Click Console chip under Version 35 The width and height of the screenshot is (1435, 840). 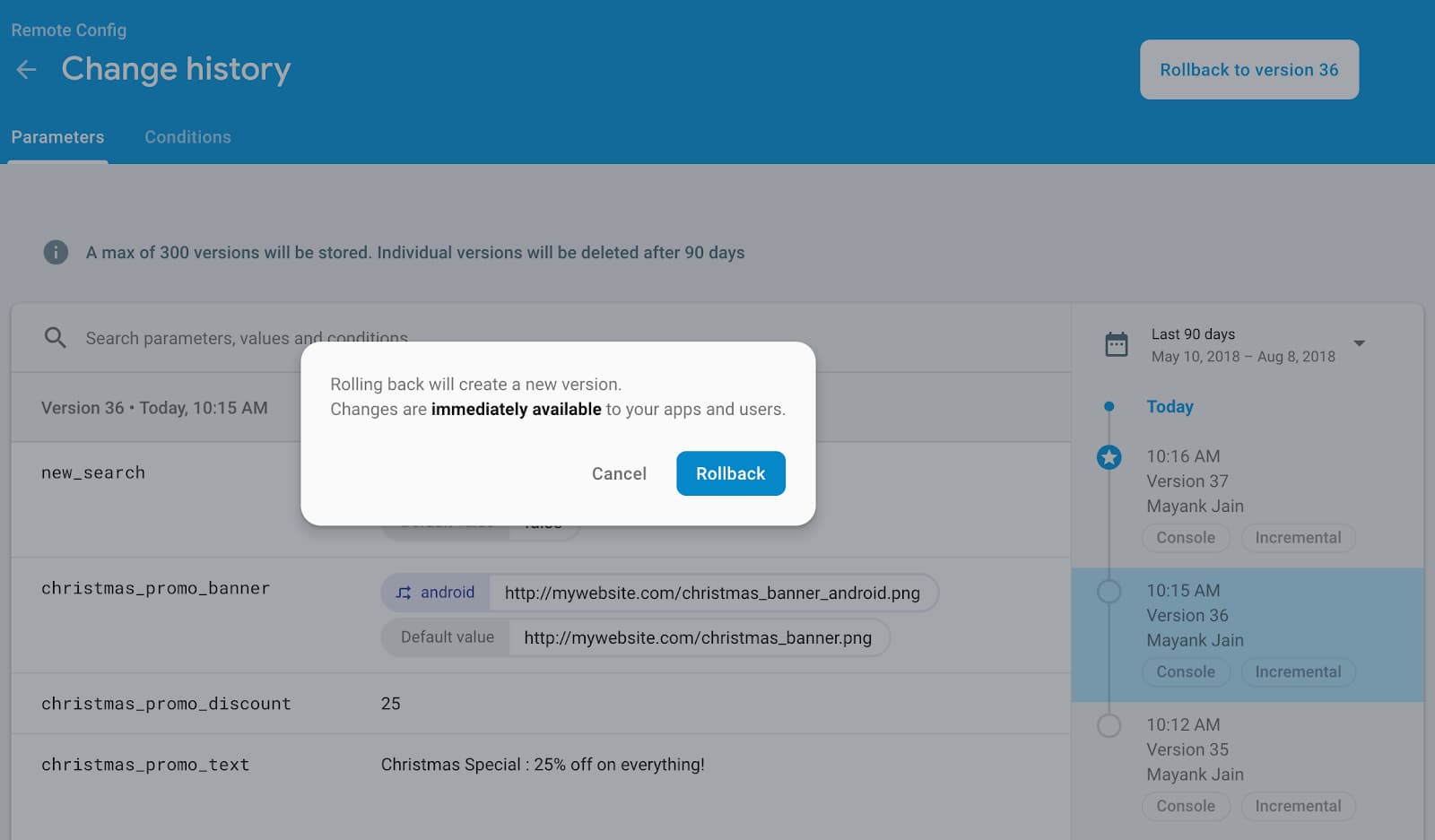1186,806
